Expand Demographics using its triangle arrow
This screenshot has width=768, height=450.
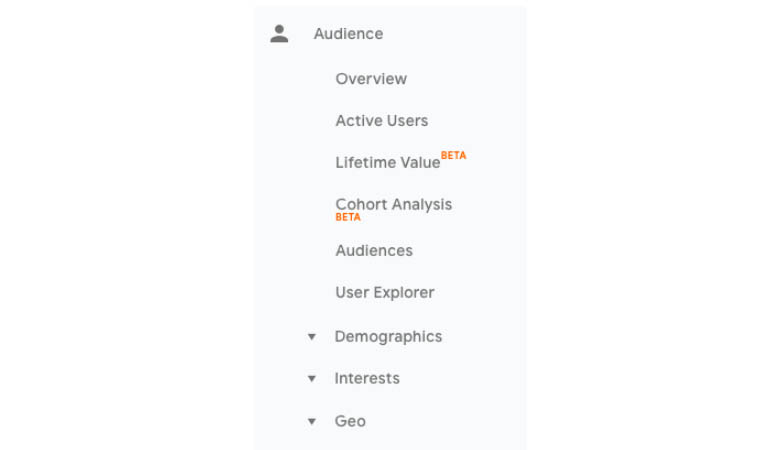click(x=312, y=337)
